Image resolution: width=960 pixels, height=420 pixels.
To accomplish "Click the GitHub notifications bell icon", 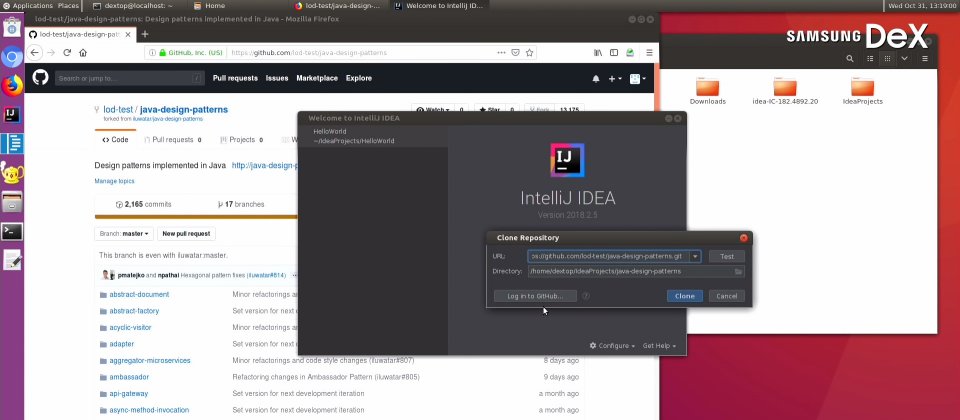I will [596, 79].
